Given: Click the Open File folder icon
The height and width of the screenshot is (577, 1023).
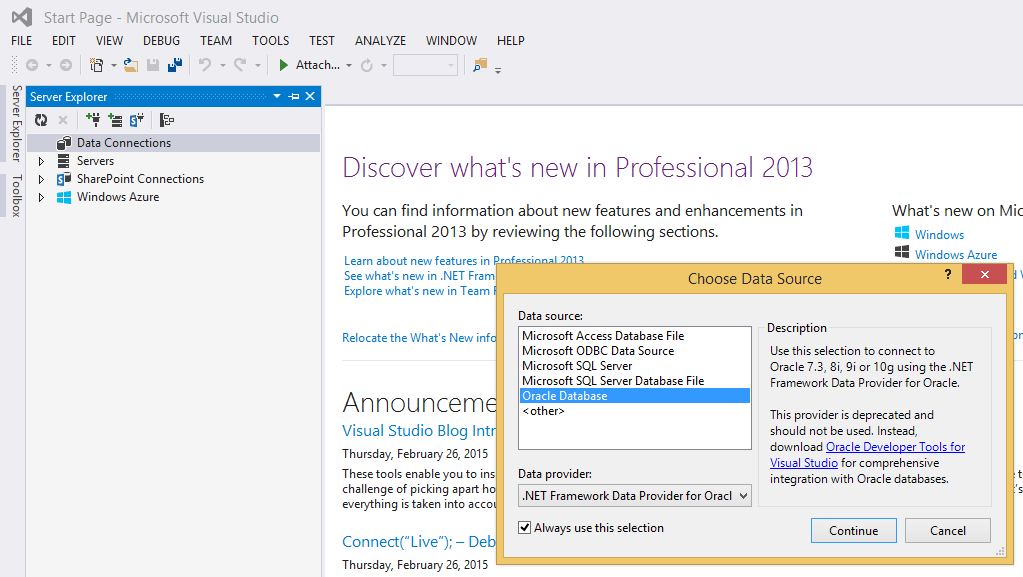Looking at the screenshot, I should coord(130,65).
